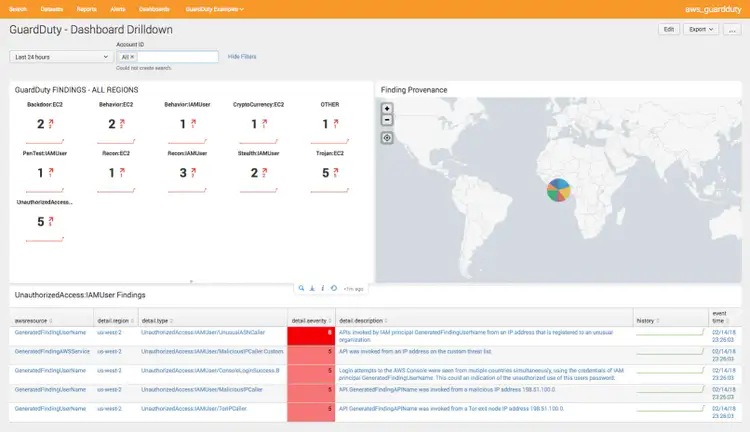Click the Hide Filters link

click(243, 57)
